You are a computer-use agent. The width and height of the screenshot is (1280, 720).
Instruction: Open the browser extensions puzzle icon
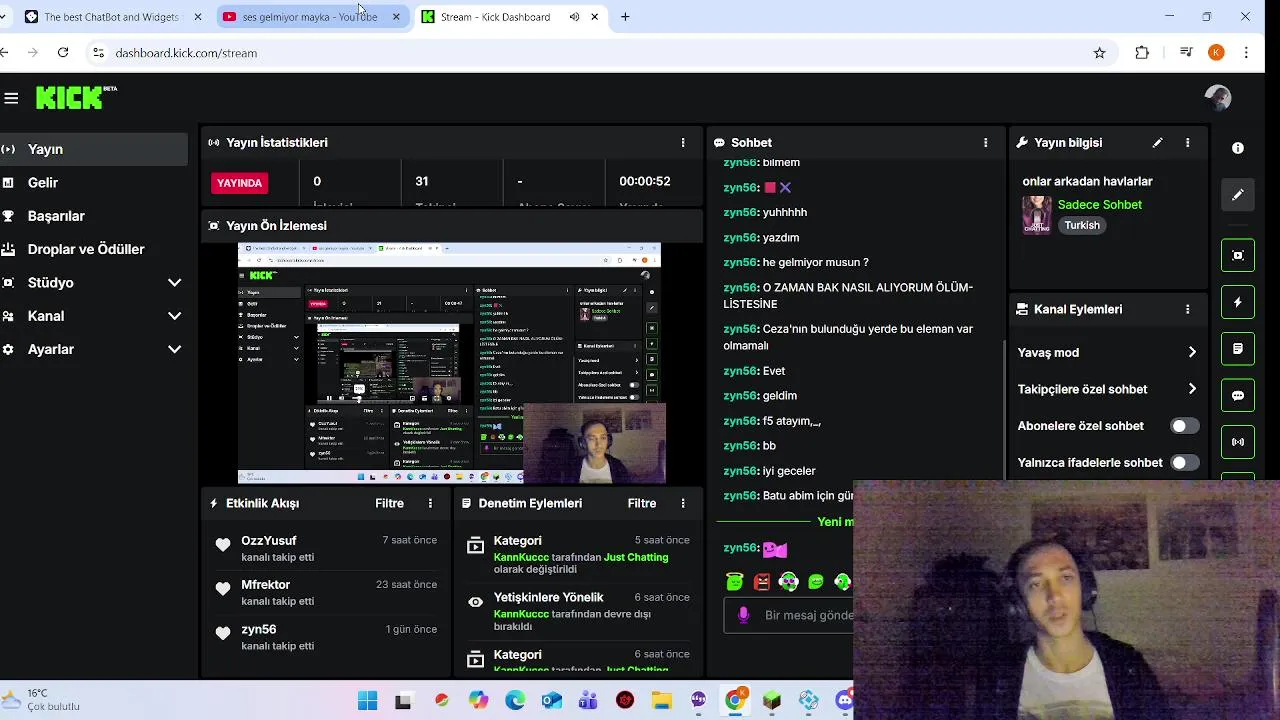pyautogui.click(x=1142, y=53)
